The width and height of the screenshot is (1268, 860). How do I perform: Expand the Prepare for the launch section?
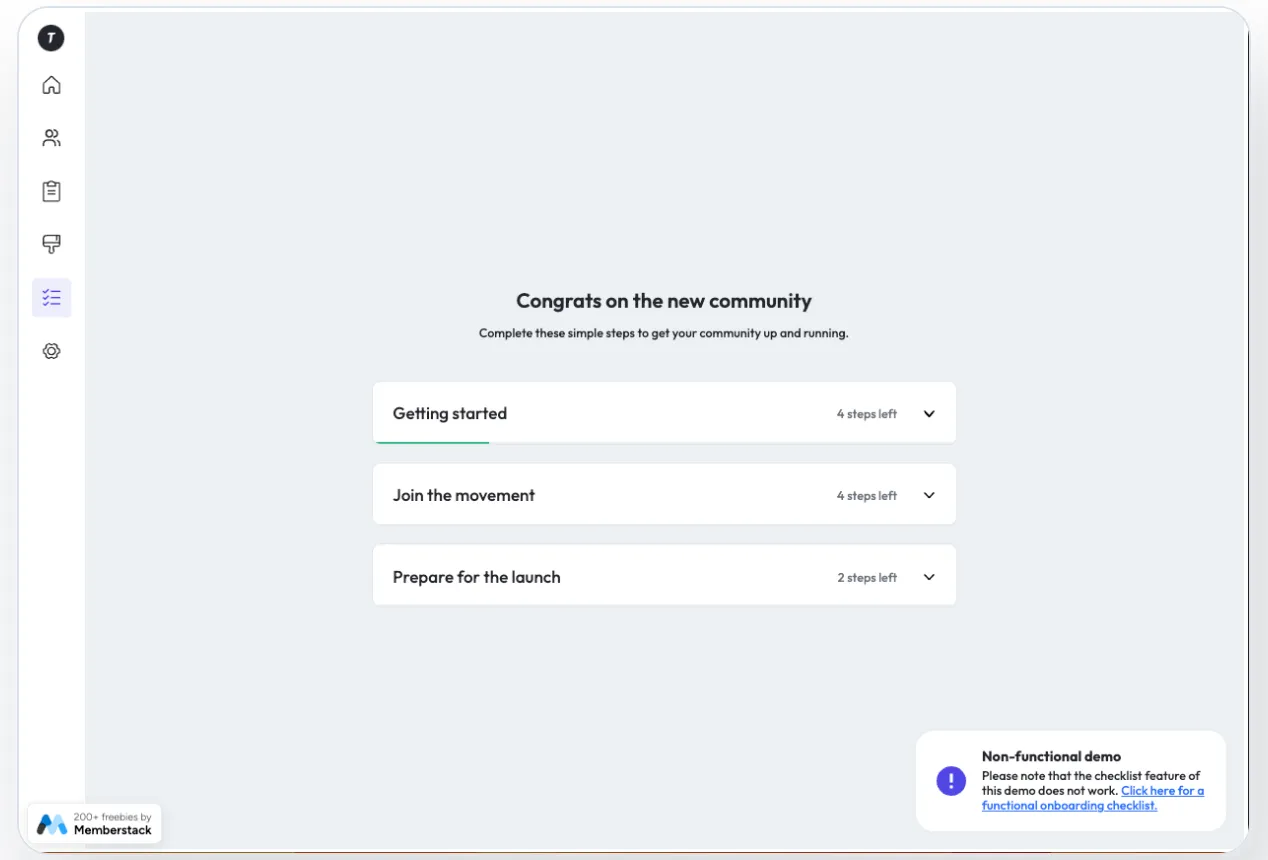click(664, 576)
